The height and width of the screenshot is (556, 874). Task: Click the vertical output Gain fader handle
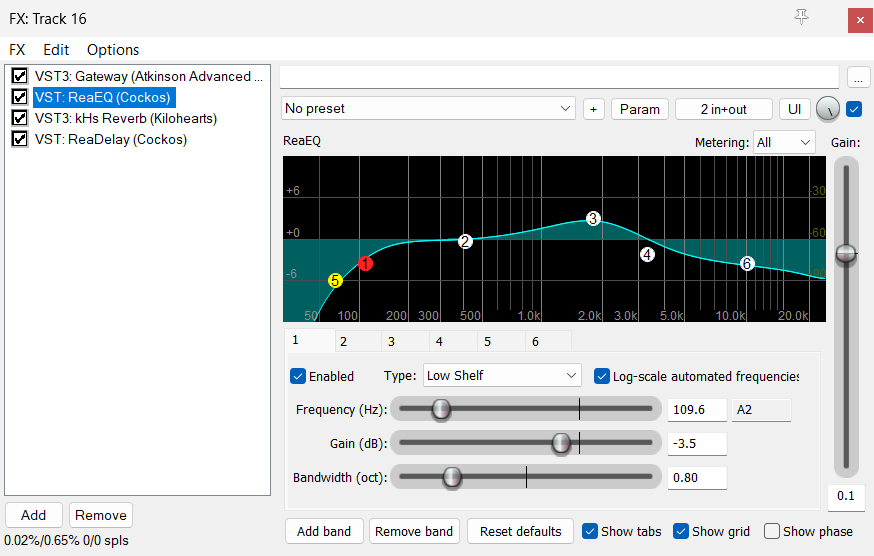846,254
